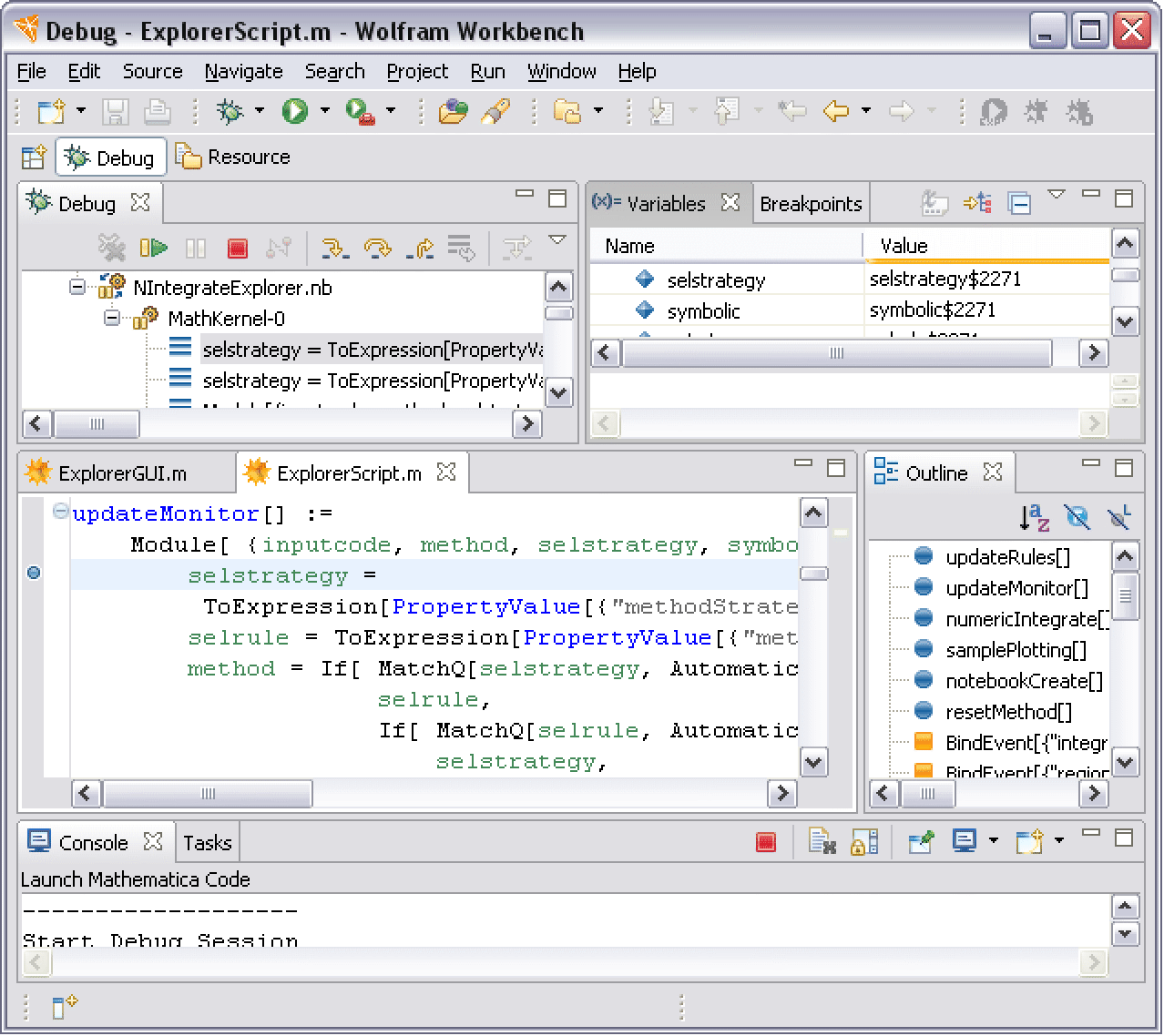Image resolution: width=1164 pixels, height=1036 pixels.
Task: Collapse the MathKernel-0 tree node
Action: pos(112,318)
